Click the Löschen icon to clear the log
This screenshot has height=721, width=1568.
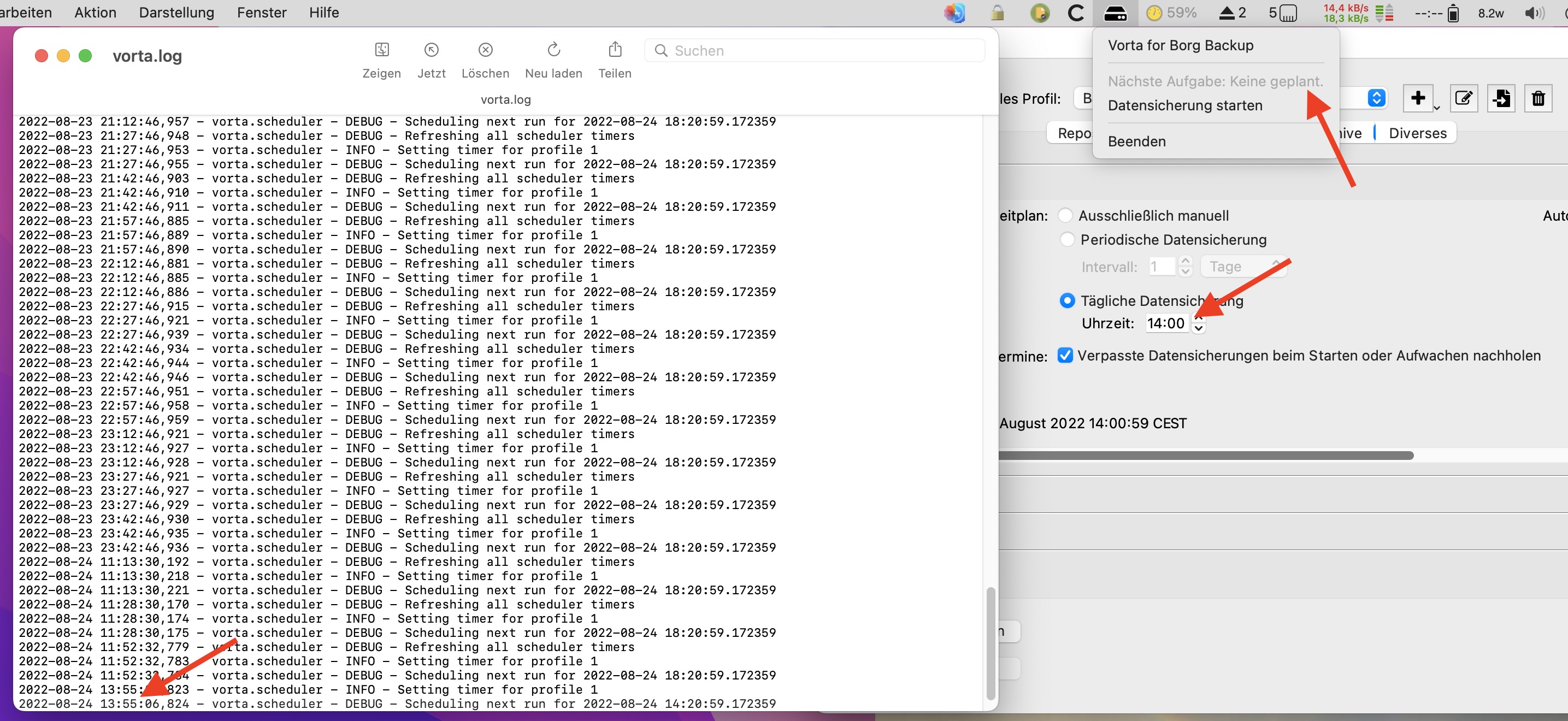(x=485, y=50)
